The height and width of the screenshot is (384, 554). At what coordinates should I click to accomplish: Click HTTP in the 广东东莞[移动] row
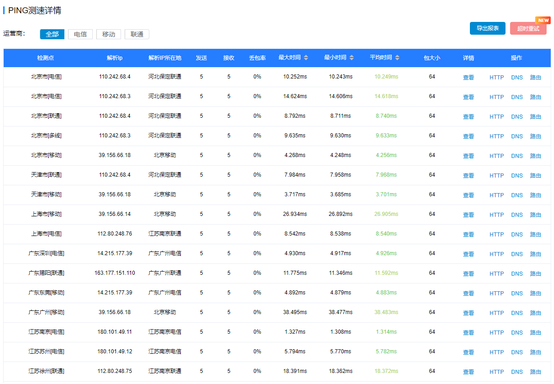click(x=496, y=293)
